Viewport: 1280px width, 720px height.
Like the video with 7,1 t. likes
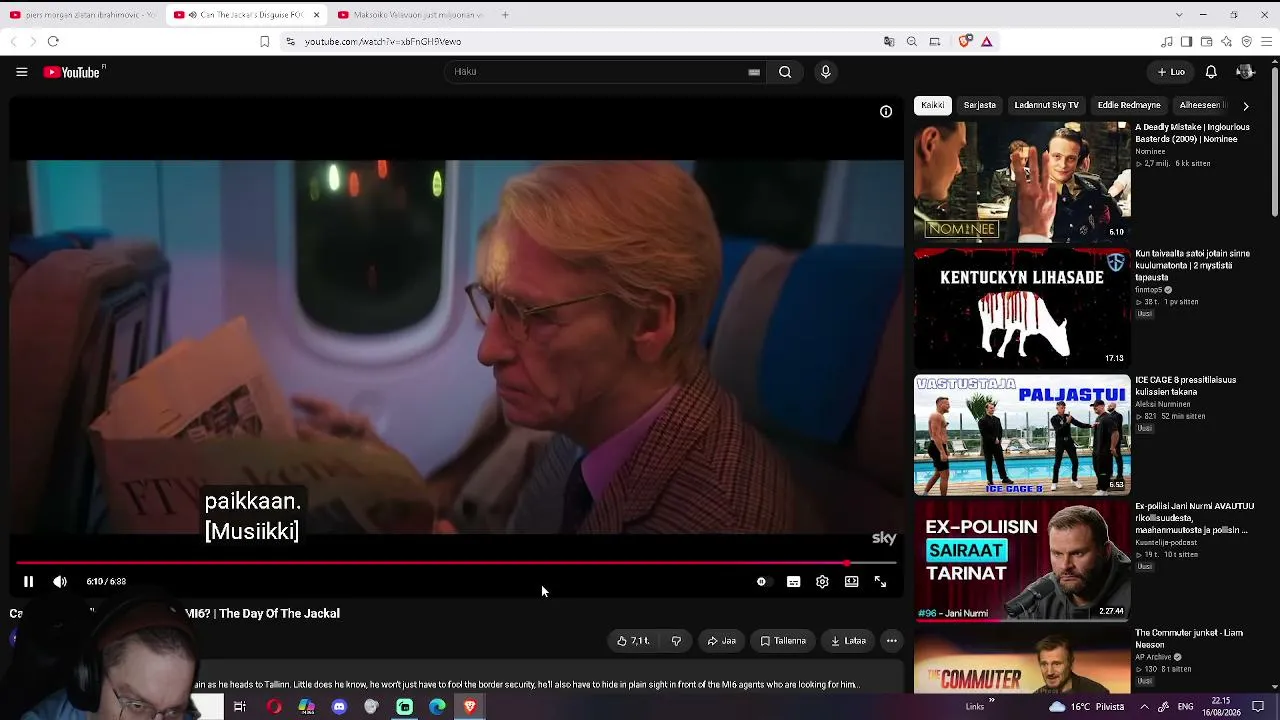pos(633,641)
